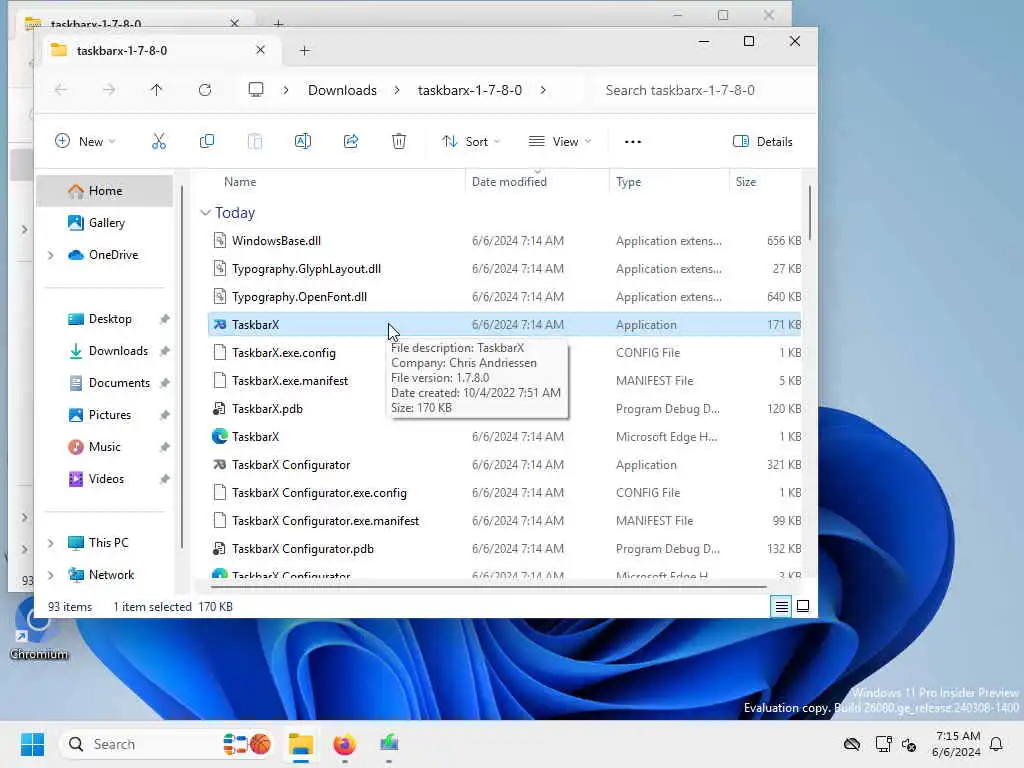This screenshot has width=1024, height=768.
Task: Click the Search taskbarx-1-7-8-0 field
Action: (x=703, y=90)
